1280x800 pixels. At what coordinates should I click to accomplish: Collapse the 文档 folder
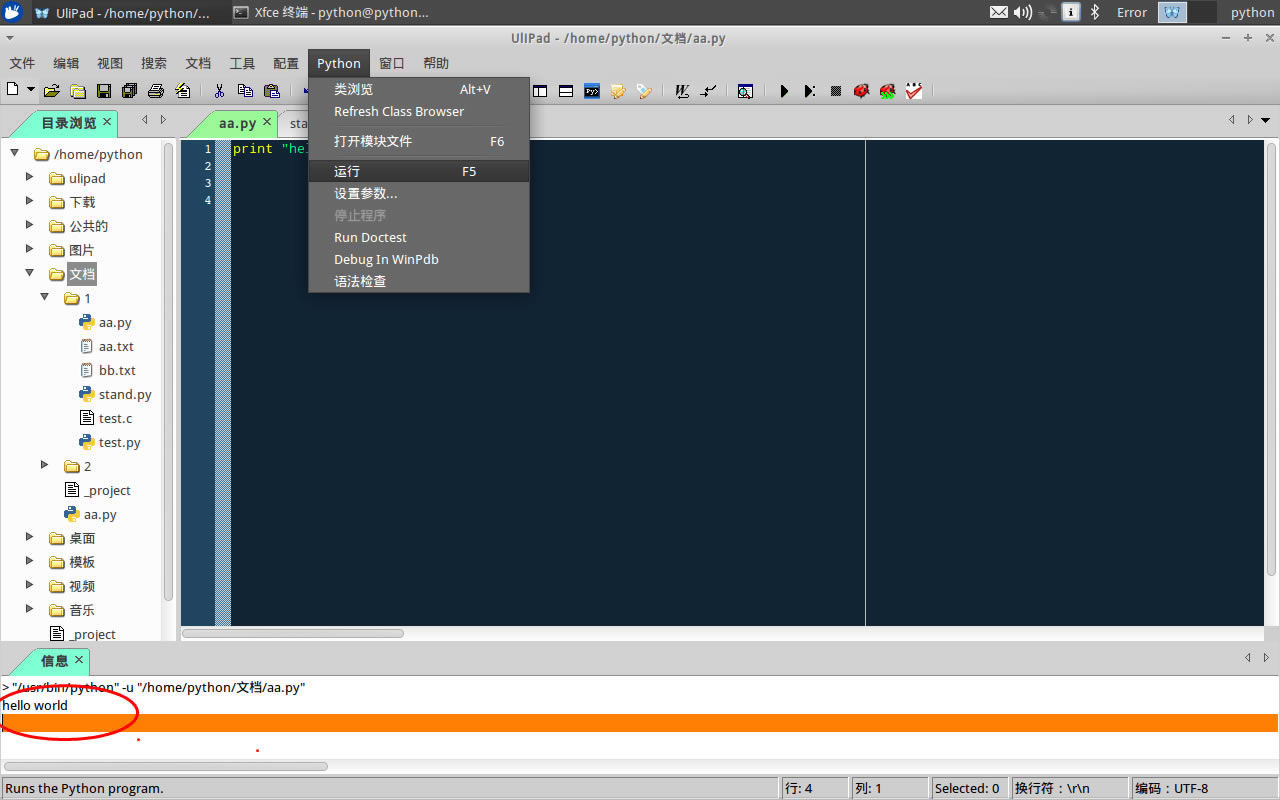[30, 273]
